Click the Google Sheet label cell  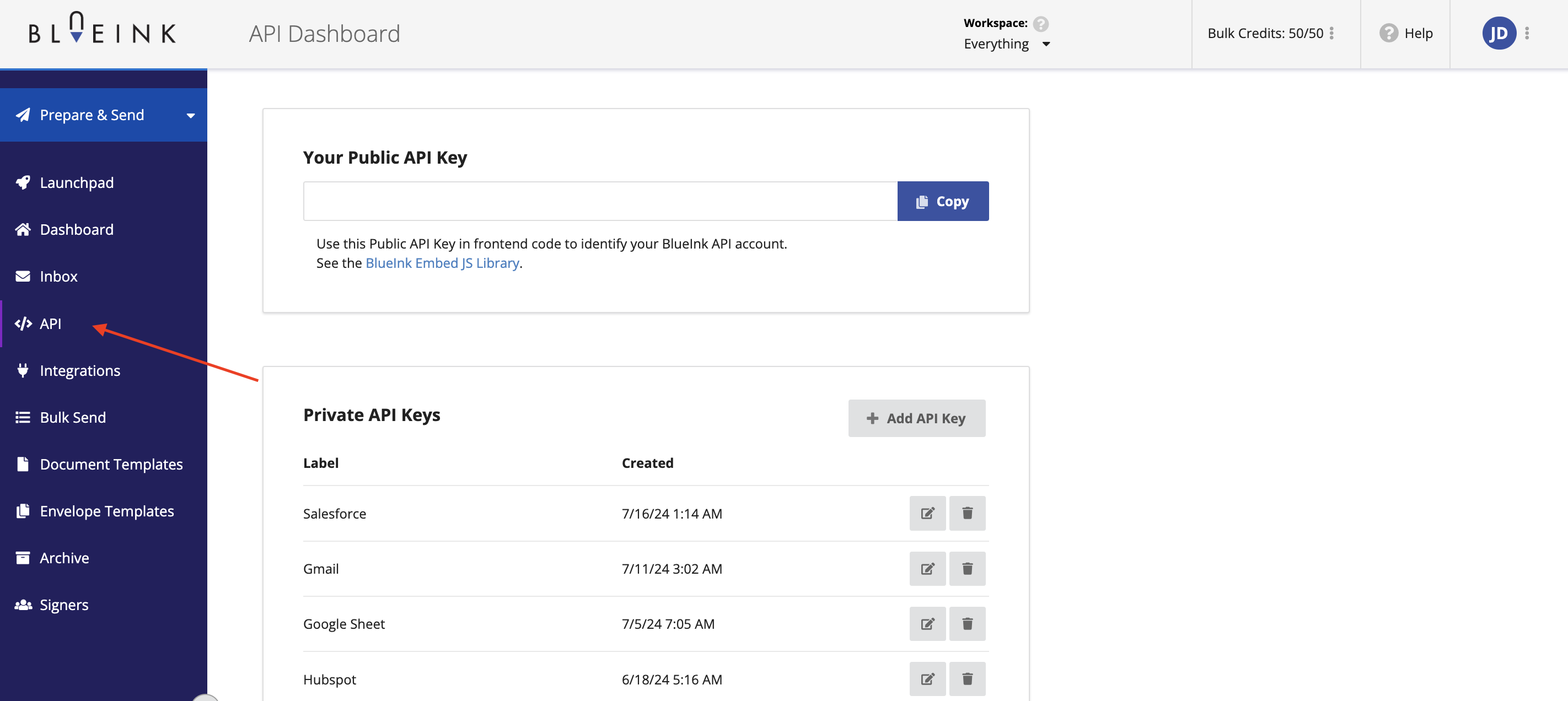pos(344,624)
